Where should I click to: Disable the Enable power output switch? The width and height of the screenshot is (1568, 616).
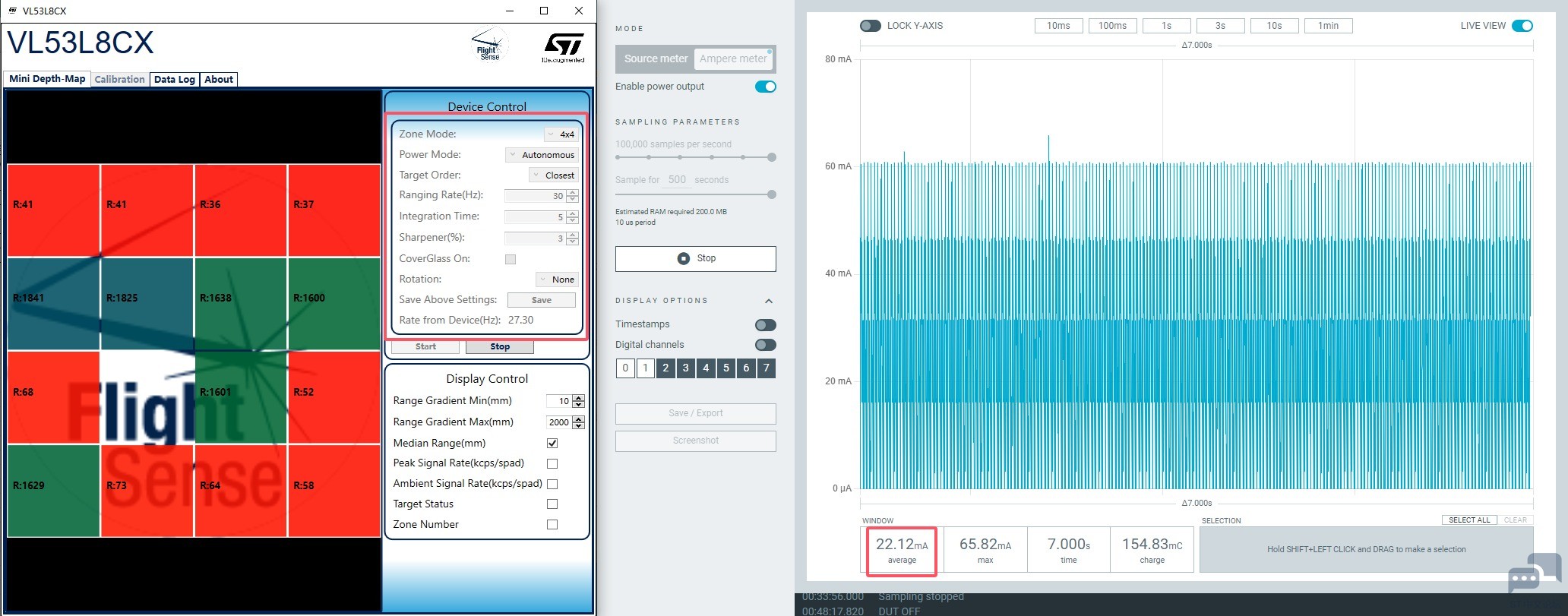[766, 87]
